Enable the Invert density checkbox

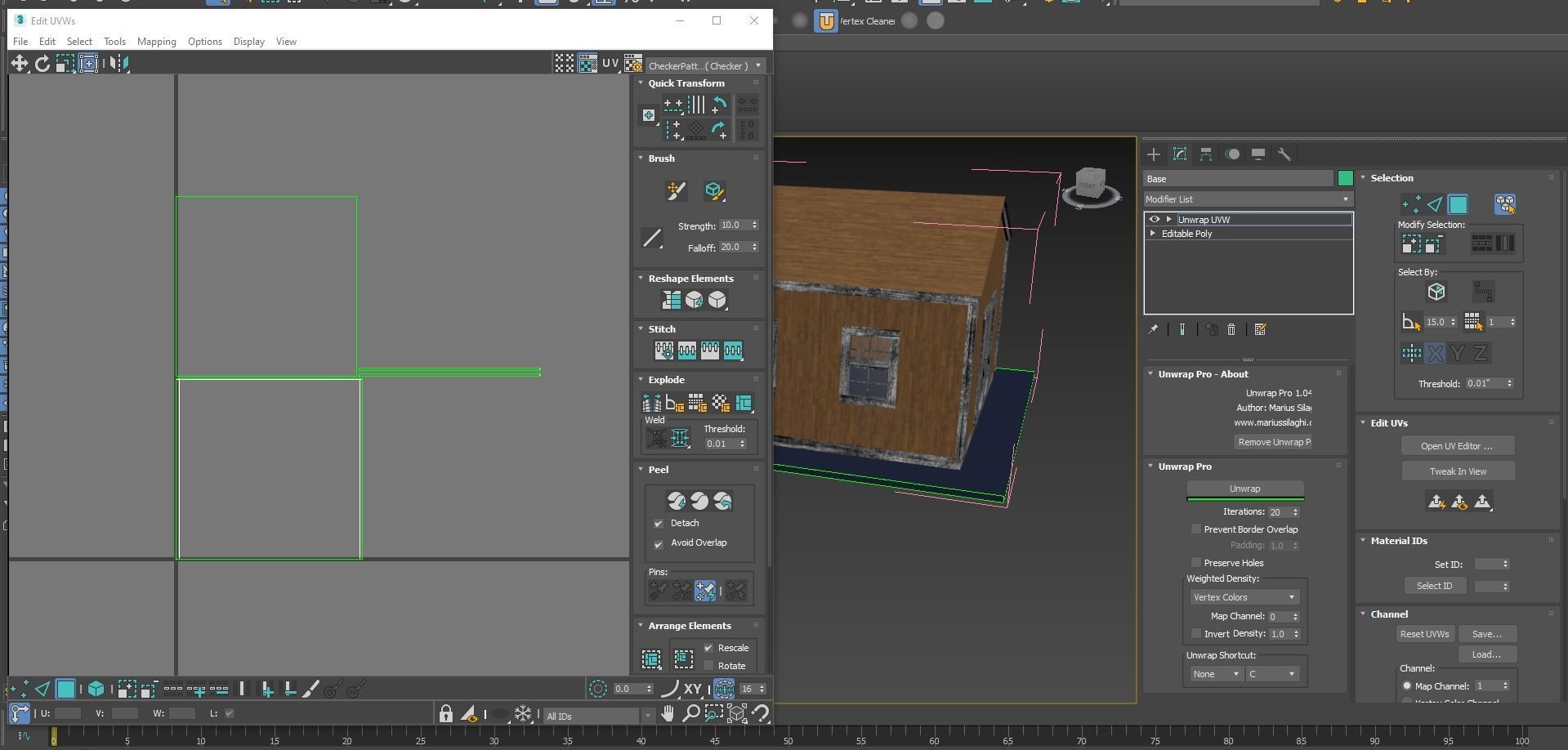tap(1196, 634)
